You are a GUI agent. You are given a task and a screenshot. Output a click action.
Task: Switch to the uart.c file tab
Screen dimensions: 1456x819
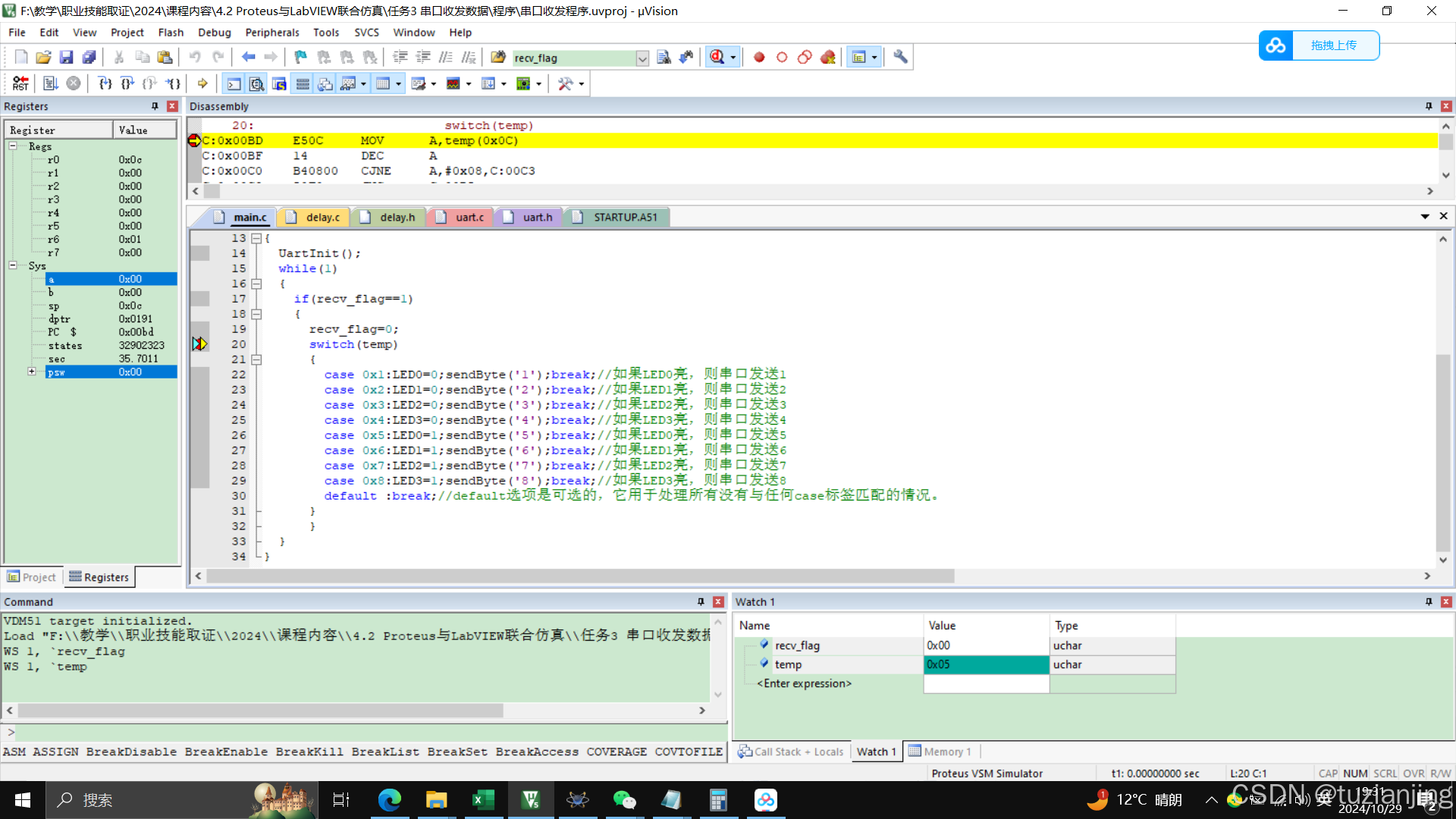(469, 218)
